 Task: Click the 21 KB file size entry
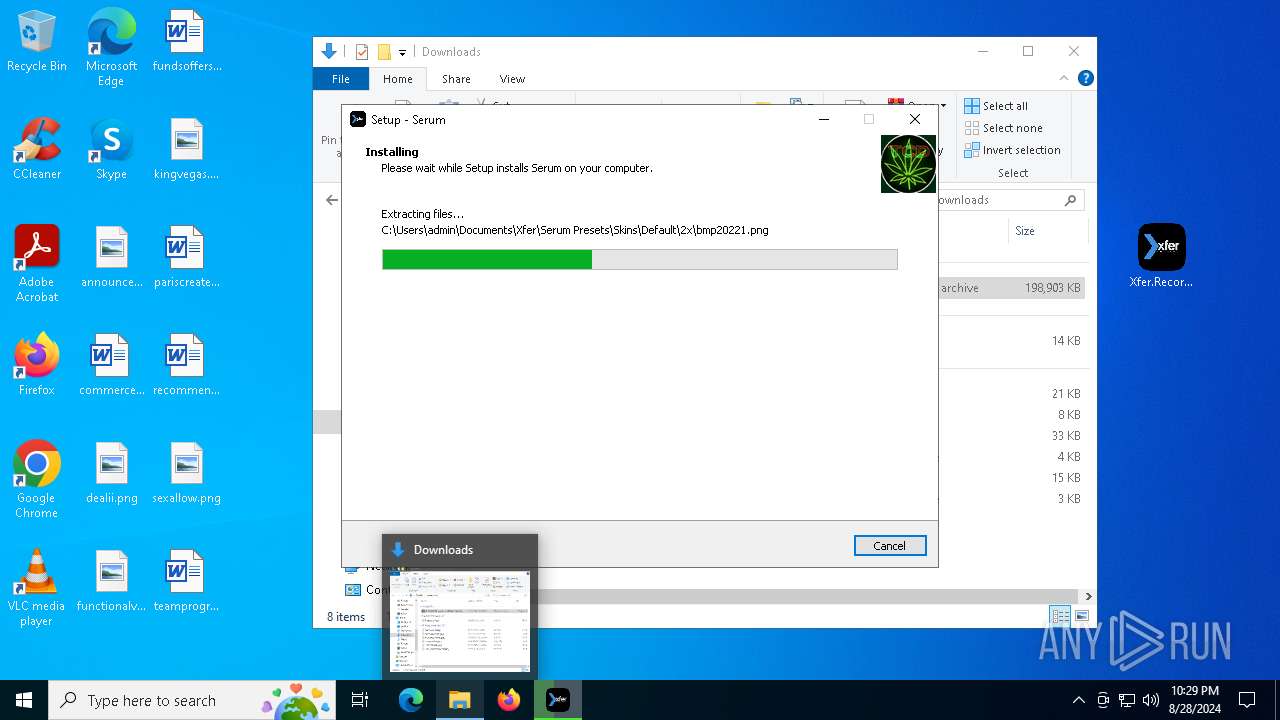pyautogui.click(x=1065, y=394)
